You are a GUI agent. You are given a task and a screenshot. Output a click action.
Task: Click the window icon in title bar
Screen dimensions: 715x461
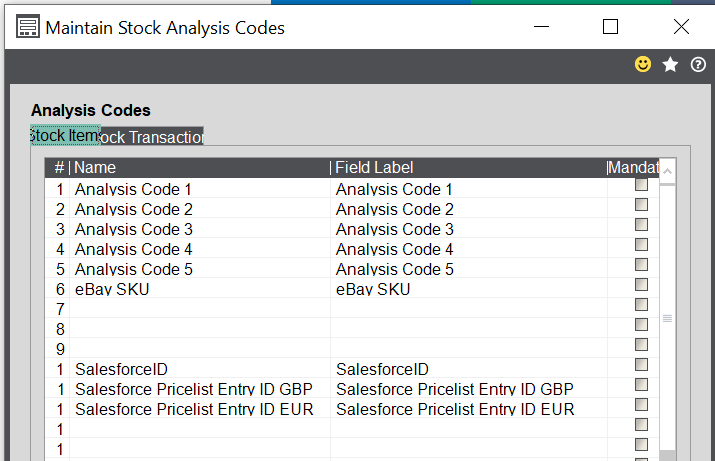29,27
